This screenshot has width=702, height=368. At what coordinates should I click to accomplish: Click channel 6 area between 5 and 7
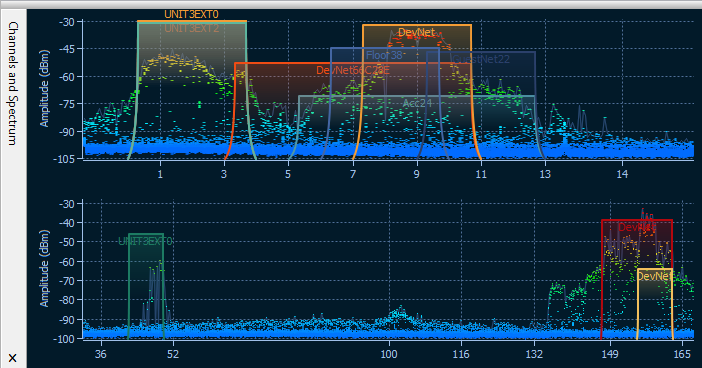pos(321,174)
